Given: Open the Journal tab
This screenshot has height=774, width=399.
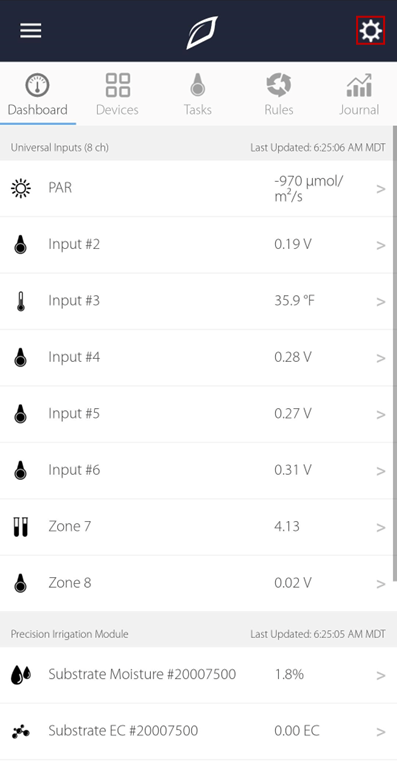Looking at the screenshot, I should (x=359, y=94).
